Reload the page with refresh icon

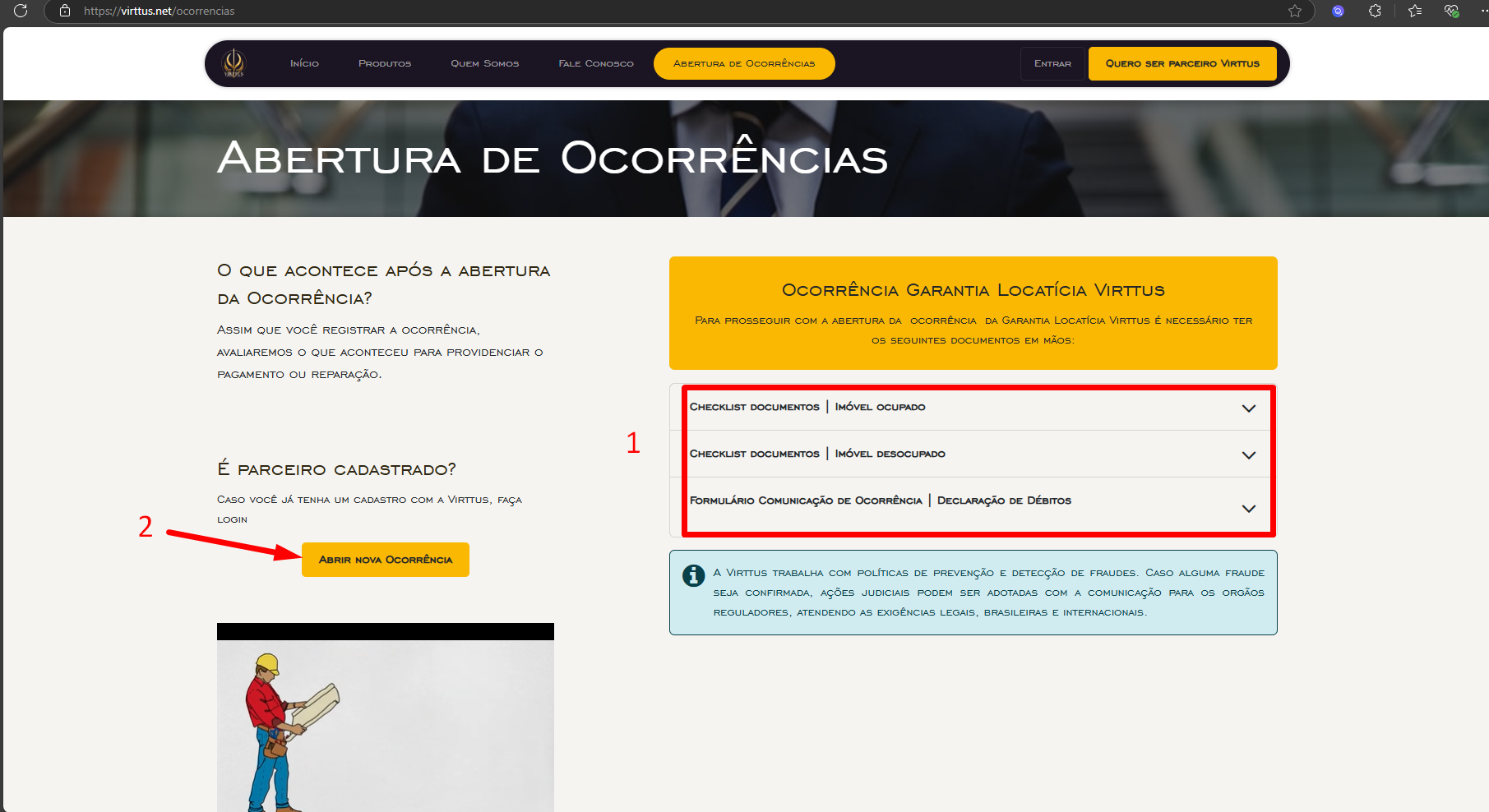click(21, 11)
